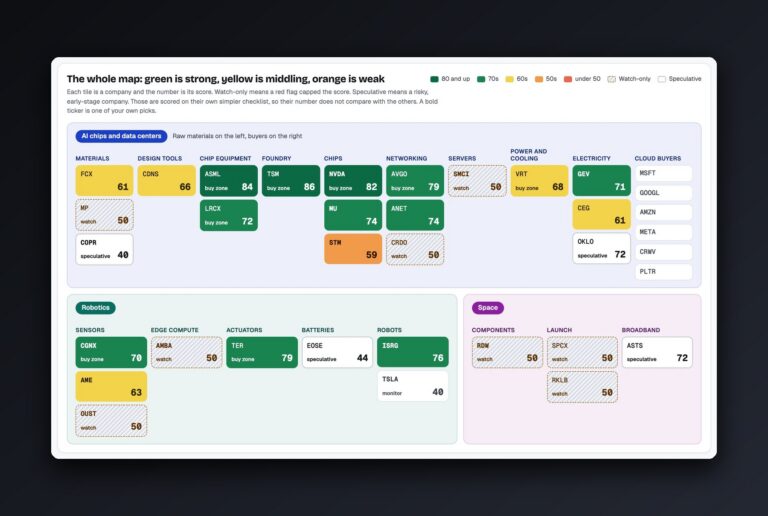Screen dimensions: 768x516
Task: Click the CLOUD BUYERS column heading
Action: pos(658,159)
